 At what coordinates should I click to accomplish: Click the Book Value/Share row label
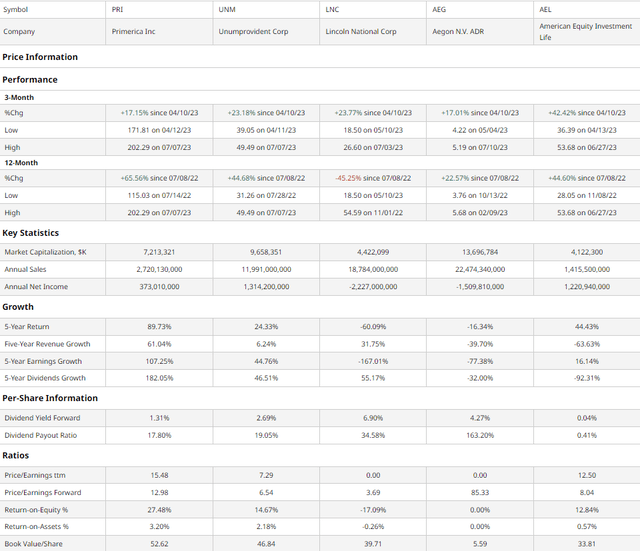click(33, 544)
